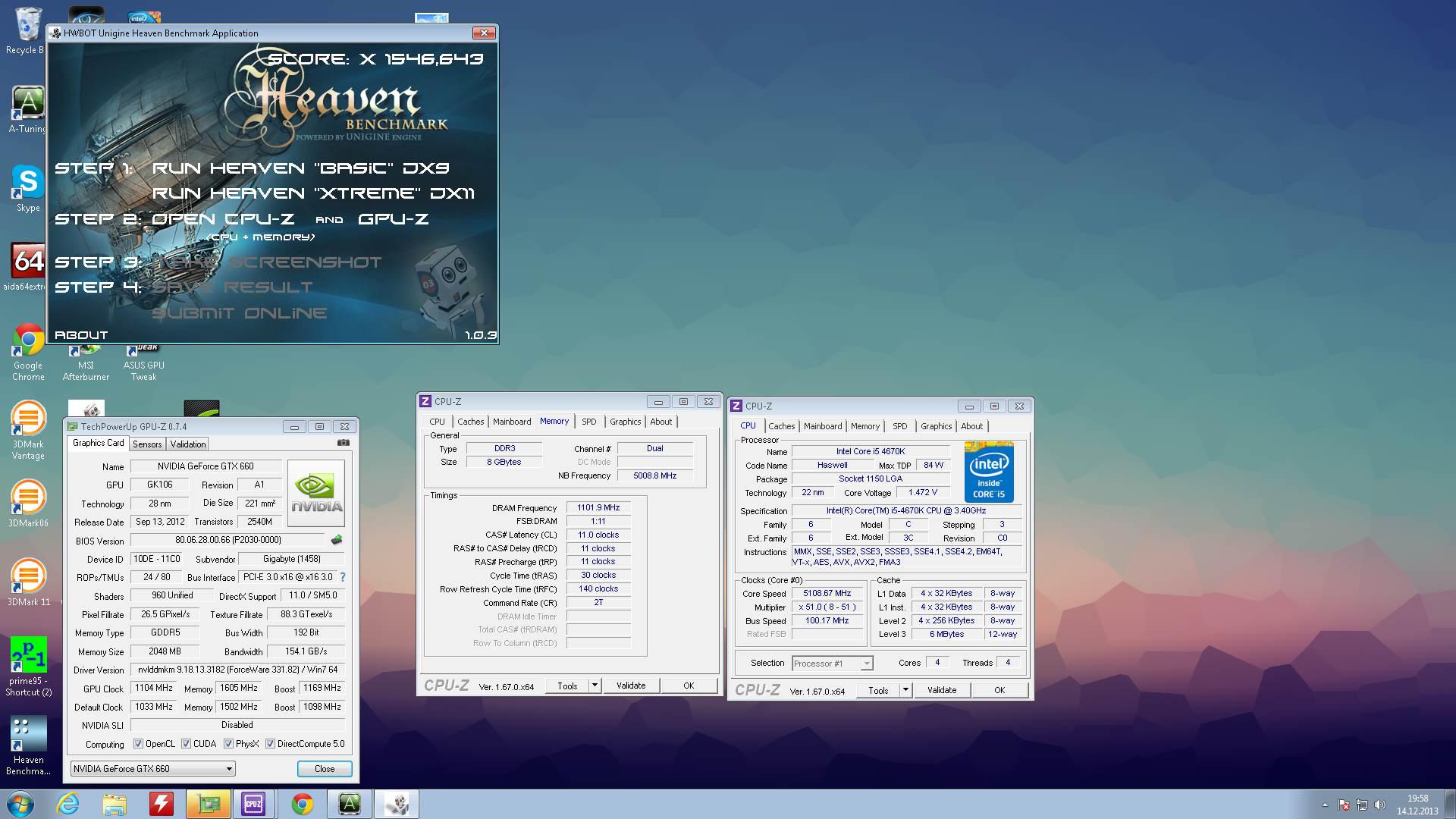
Task: Open Memory tab in CPU-Z CPU window
Action: (x=865, y=426)
